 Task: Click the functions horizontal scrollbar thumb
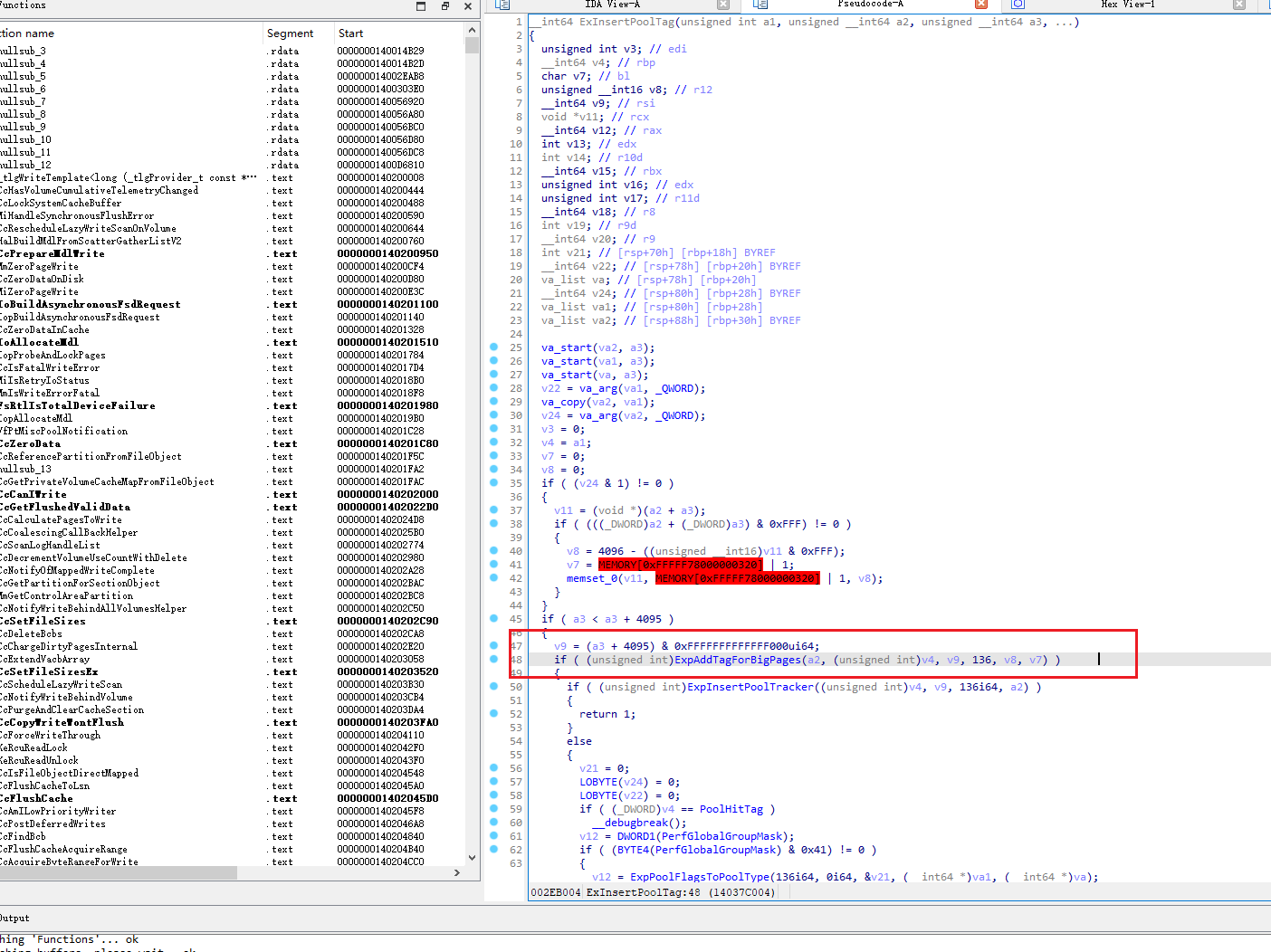click(x=119, y=873)
